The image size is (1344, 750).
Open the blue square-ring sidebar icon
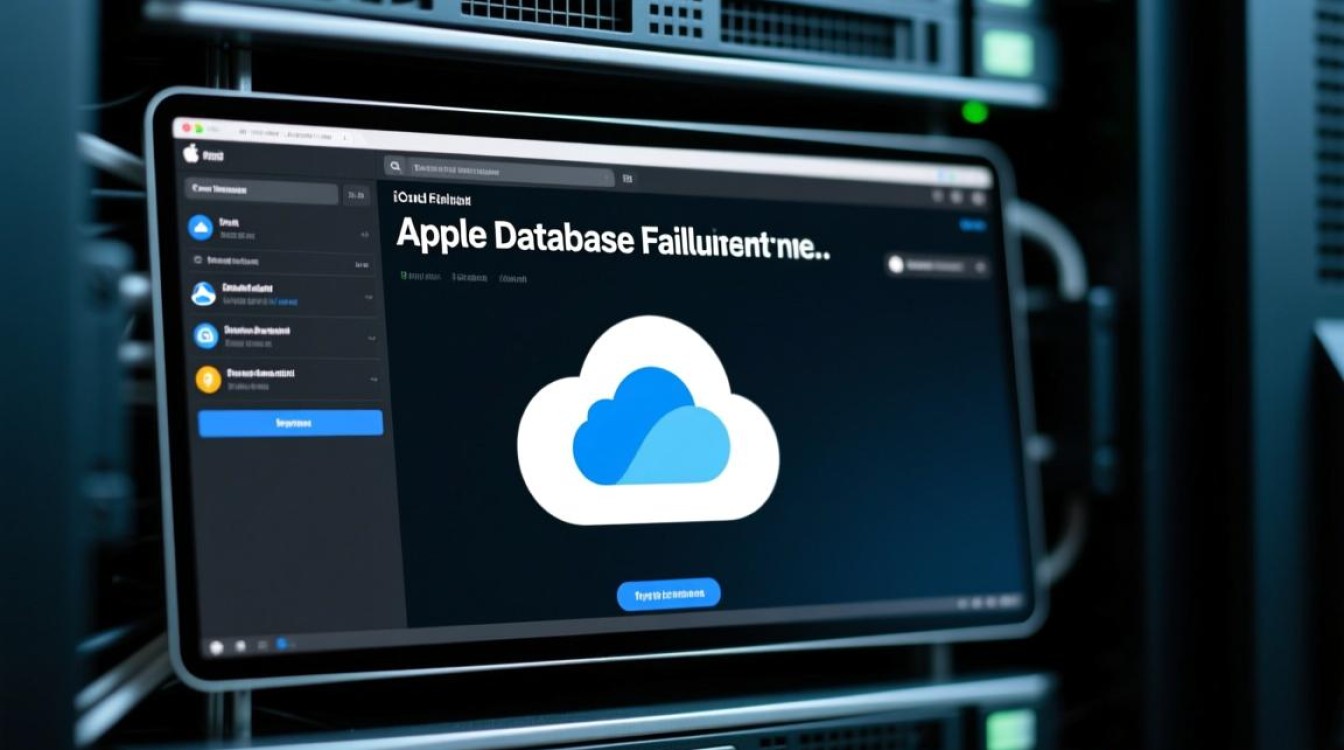click(x=206, y=336)
